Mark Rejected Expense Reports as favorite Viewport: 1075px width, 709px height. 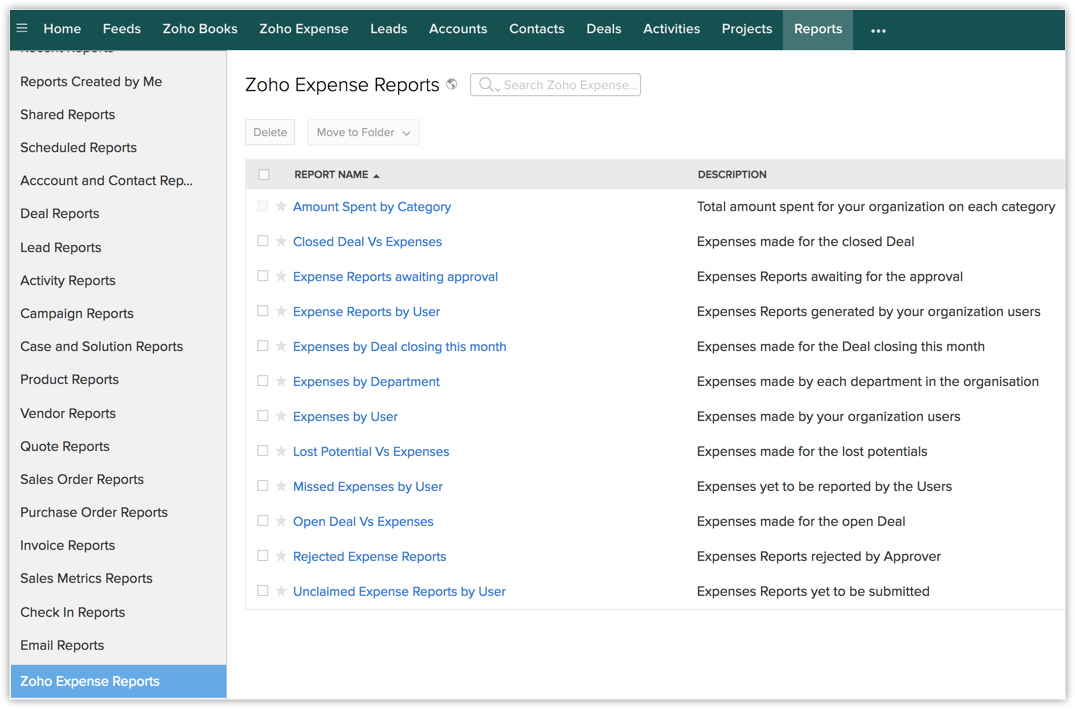tap(281, 556)
